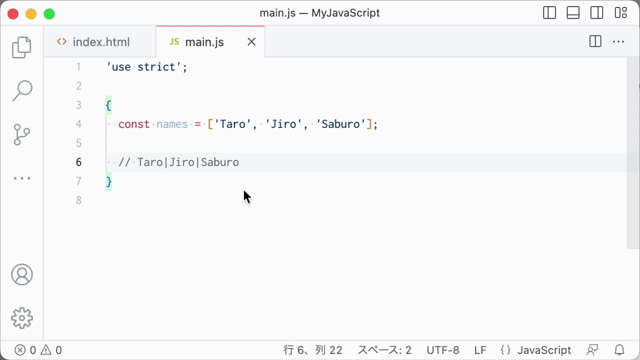Viewport: 640px width, 360px height.
Task: Open the Search panel
Action: point(22,91)
